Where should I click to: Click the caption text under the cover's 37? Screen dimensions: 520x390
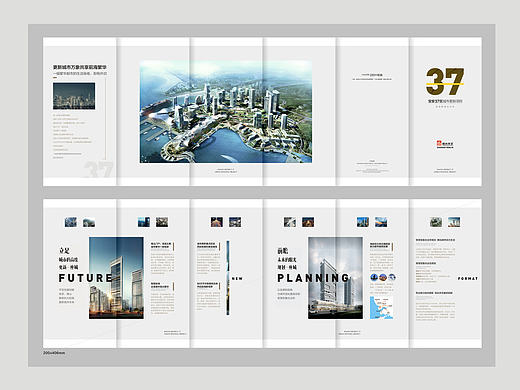445,101
